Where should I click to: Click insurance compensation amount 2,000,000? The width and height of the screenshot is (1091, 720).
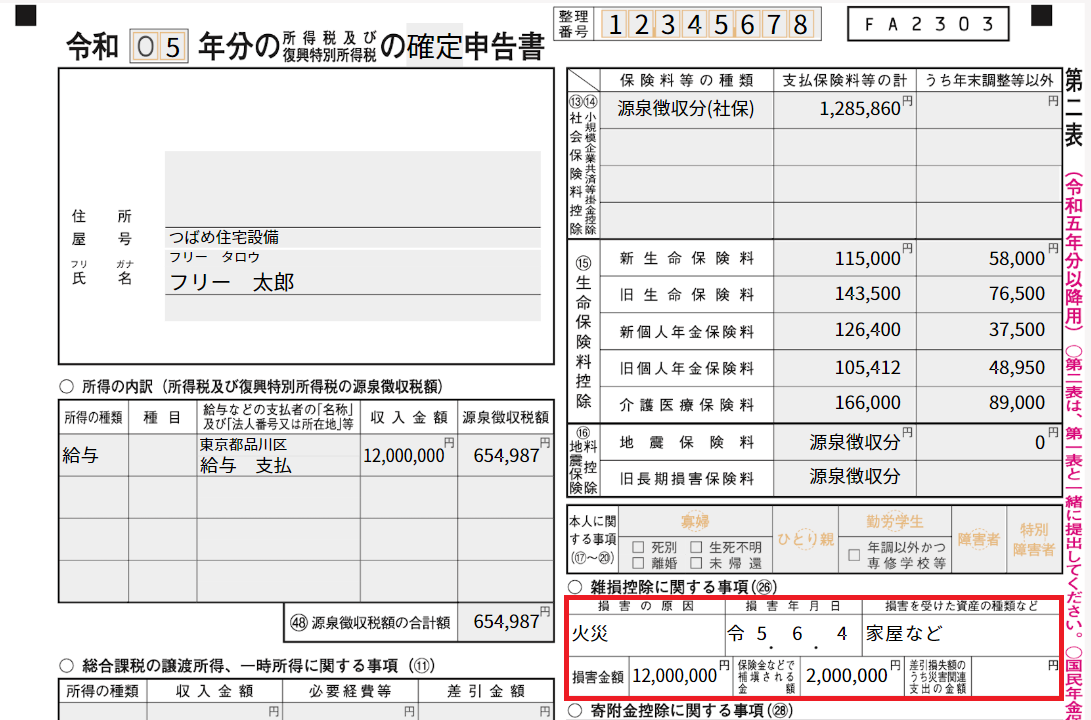(851, 676)
